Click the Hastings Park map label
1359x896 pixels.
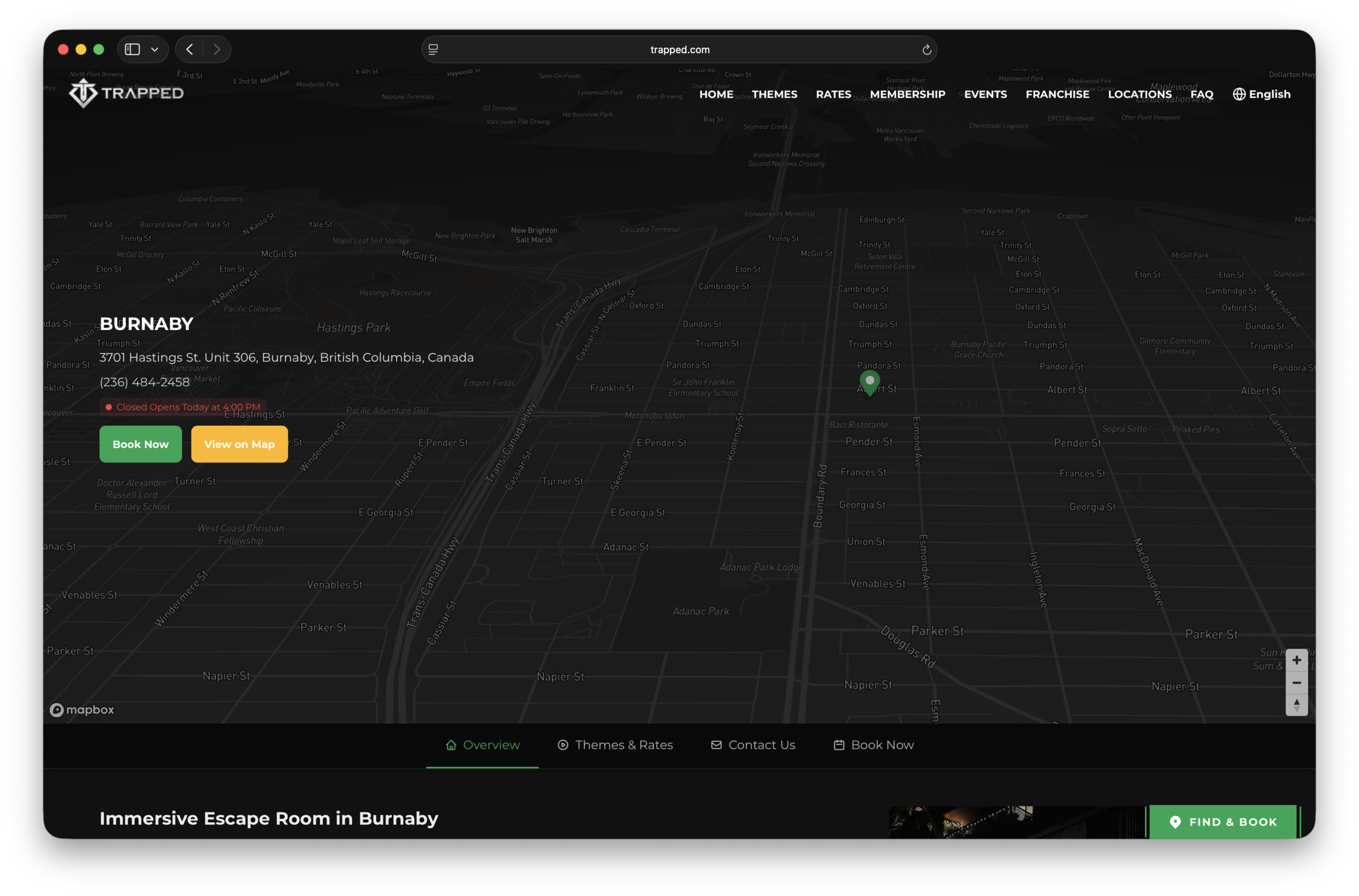tap(354, 328)
